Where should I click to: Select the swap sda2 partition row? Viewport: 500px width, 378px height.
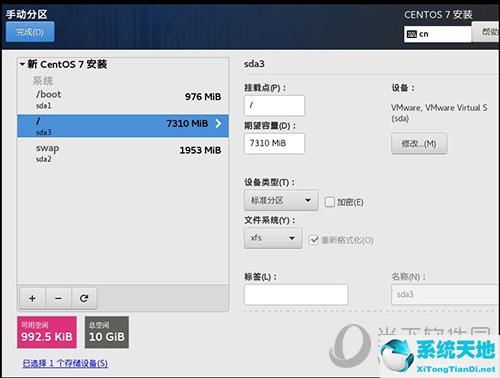click(123, 153)
